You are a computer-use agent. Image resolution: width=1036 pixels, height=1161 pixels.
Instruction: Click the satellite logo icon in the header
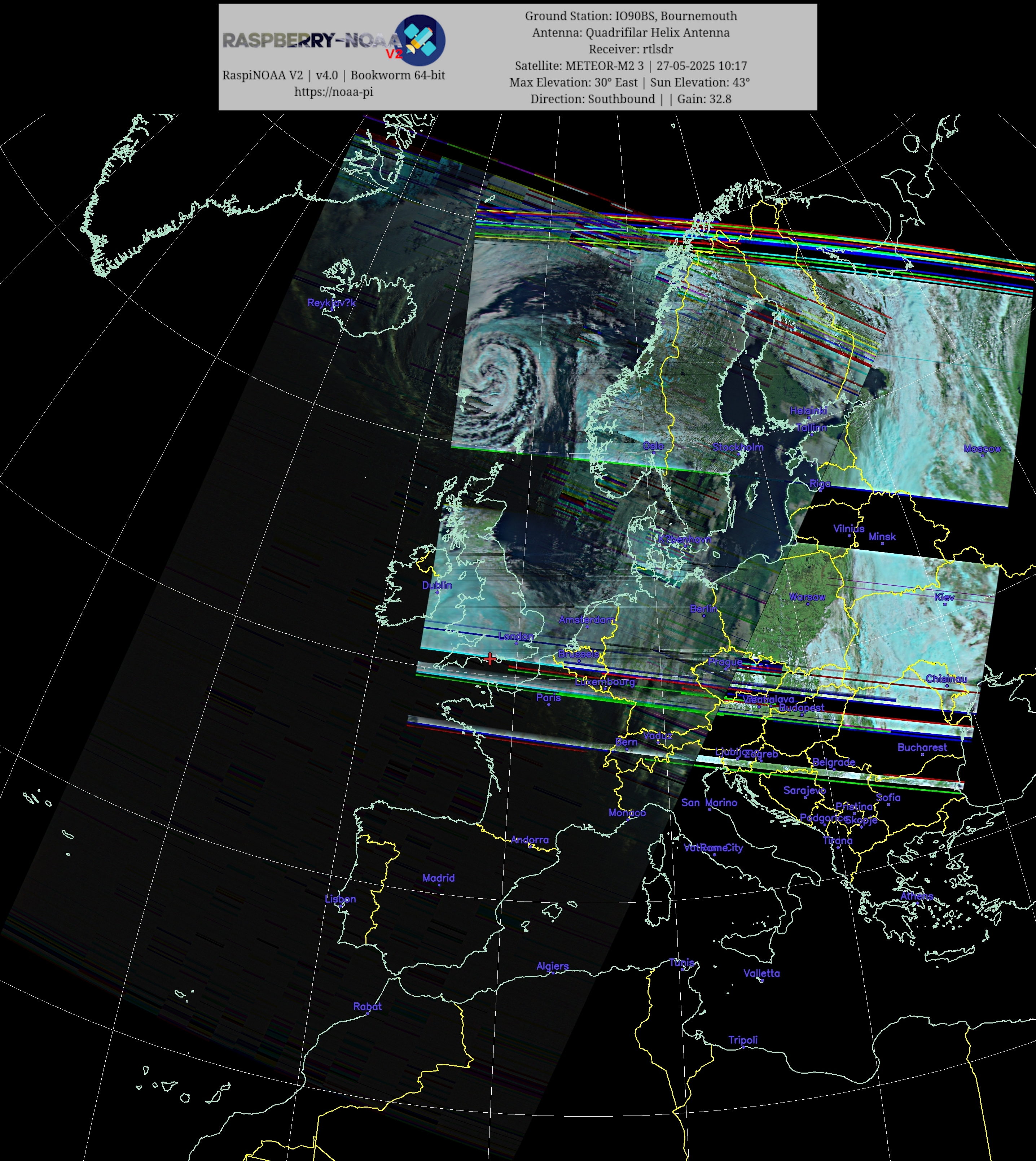420,40
